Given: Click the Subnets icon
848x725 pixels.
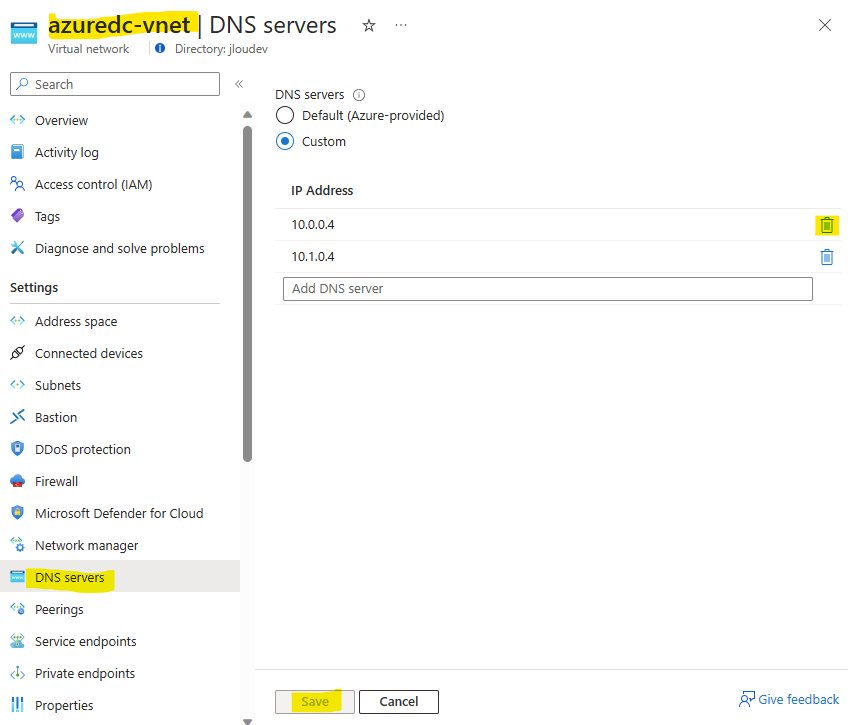Looking at the screenshot, I should [17, 384].
